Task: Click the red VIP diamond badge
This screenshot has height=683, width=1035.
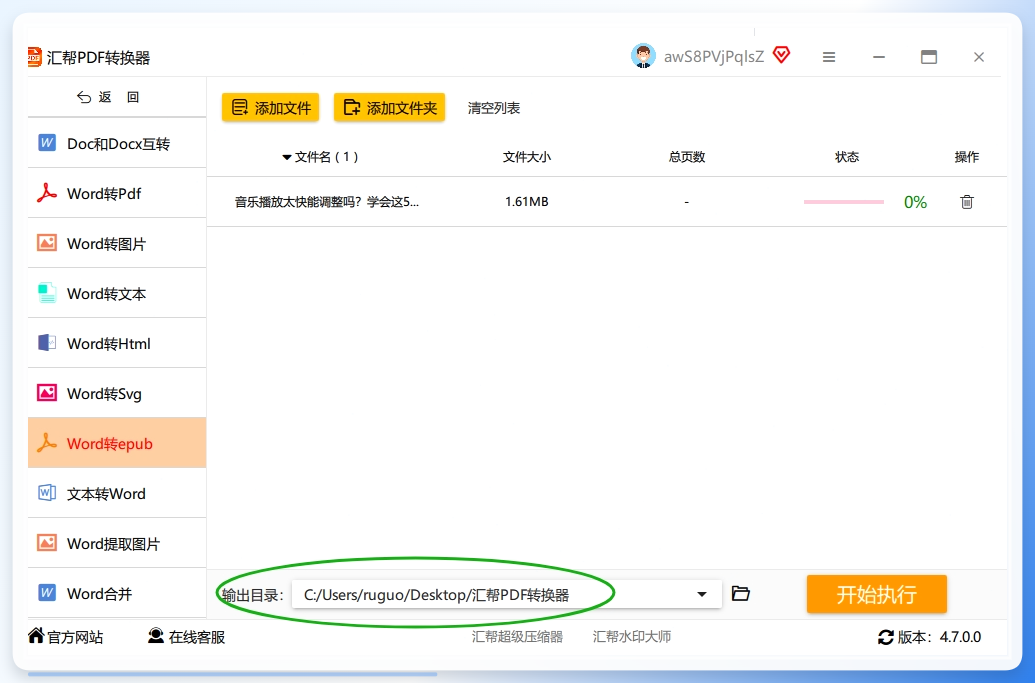Action: [782, 55]
